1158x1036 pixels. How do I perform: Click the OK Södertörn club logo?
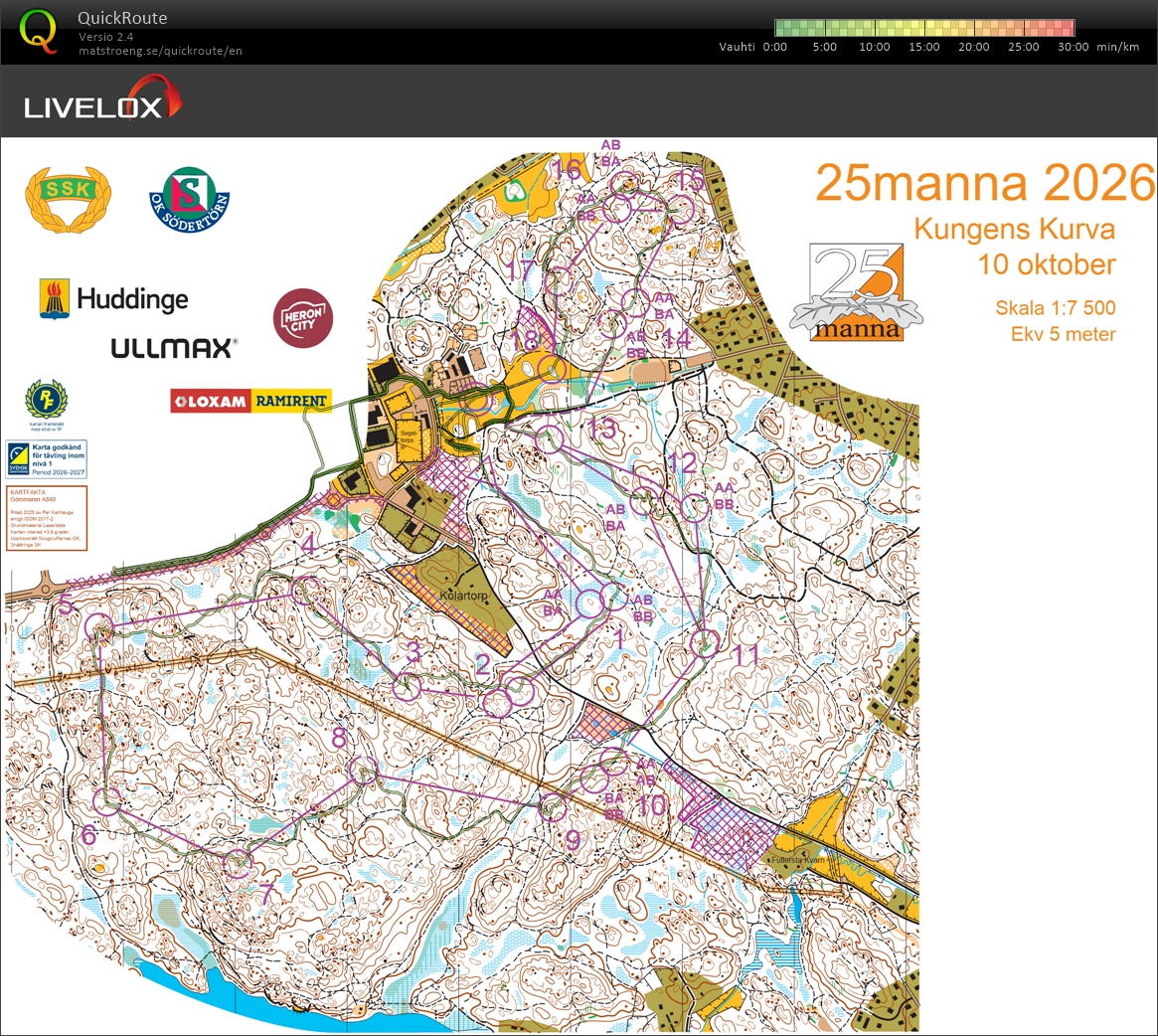point(189,200)
